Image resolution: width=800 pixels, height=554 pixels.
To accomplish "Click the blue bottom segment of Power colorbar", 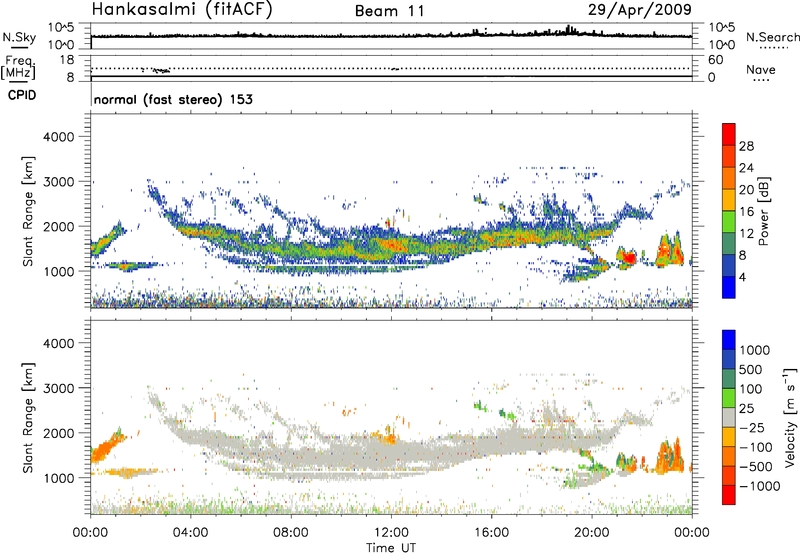I will pos(729,287).
